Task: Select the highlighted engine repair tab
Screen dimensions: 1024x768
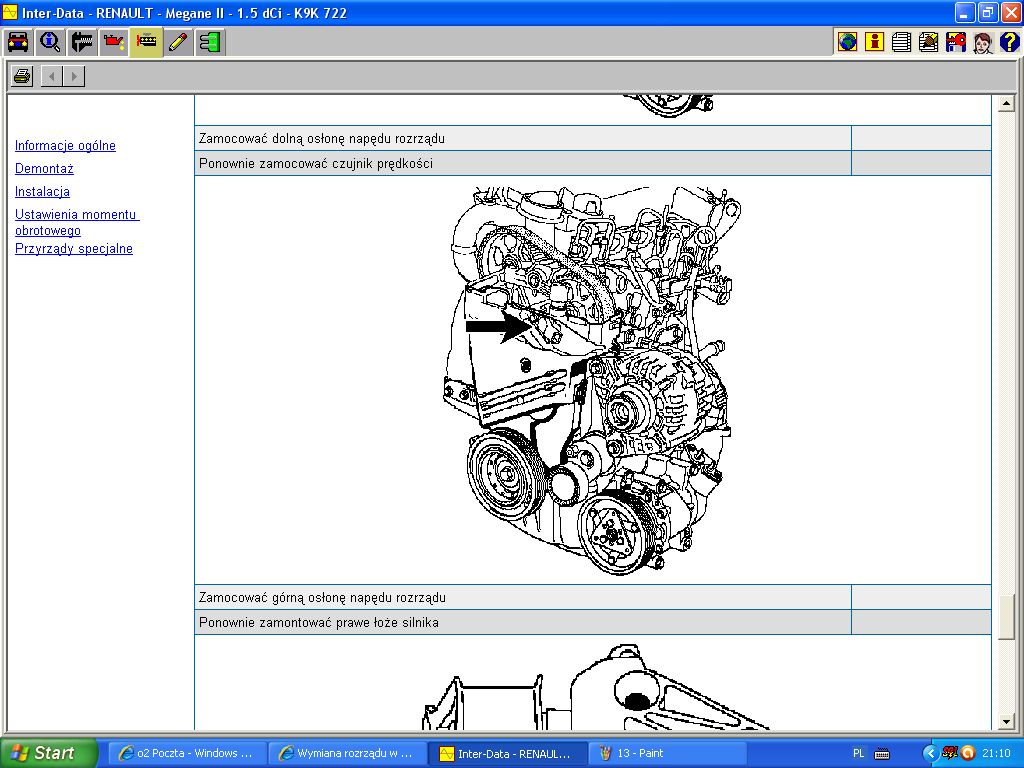Action: [146, 42]
